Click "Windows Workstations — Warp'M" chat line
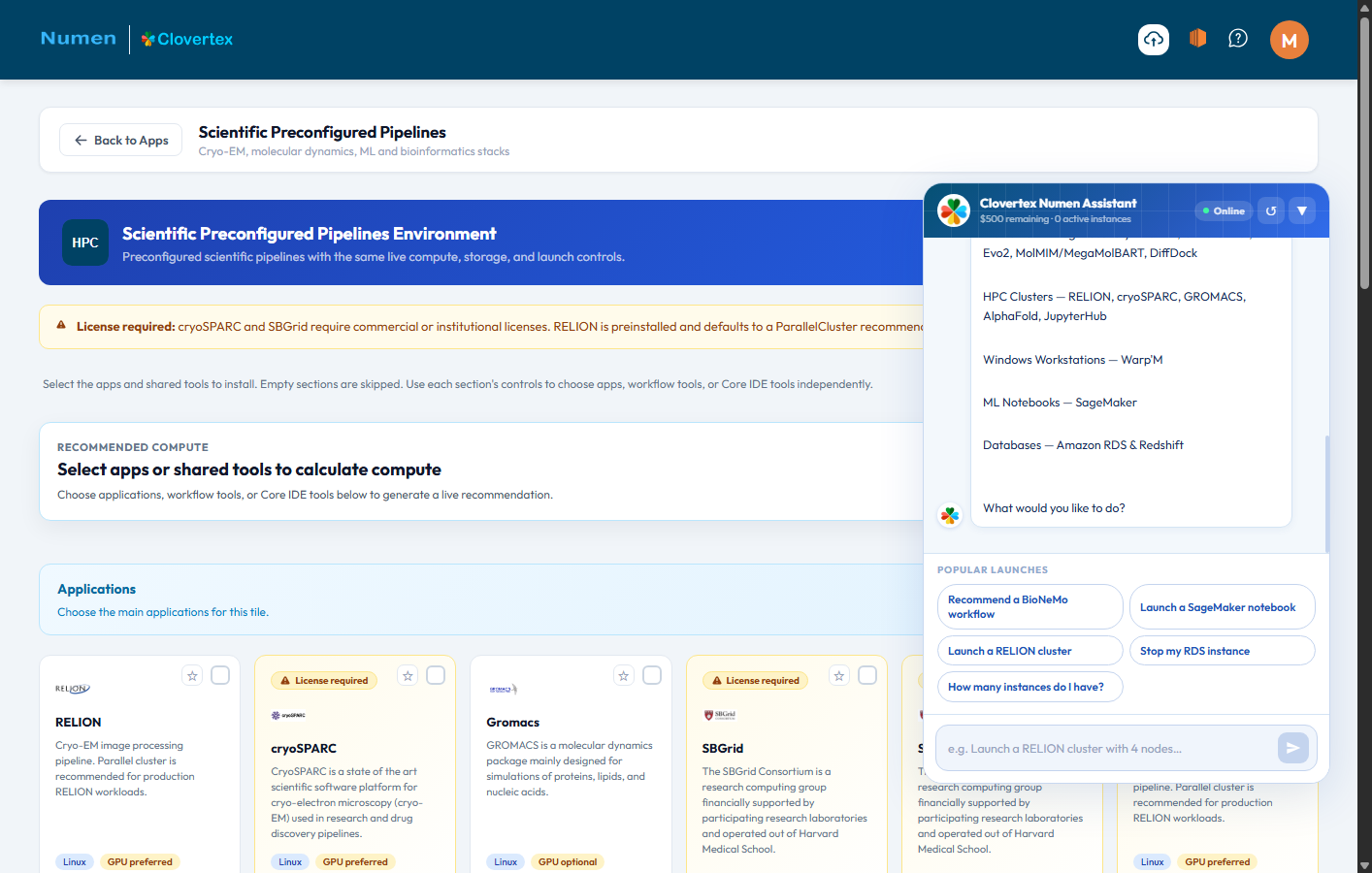This screenshot has width=1372, height=873. click(x=1072, y=359)
